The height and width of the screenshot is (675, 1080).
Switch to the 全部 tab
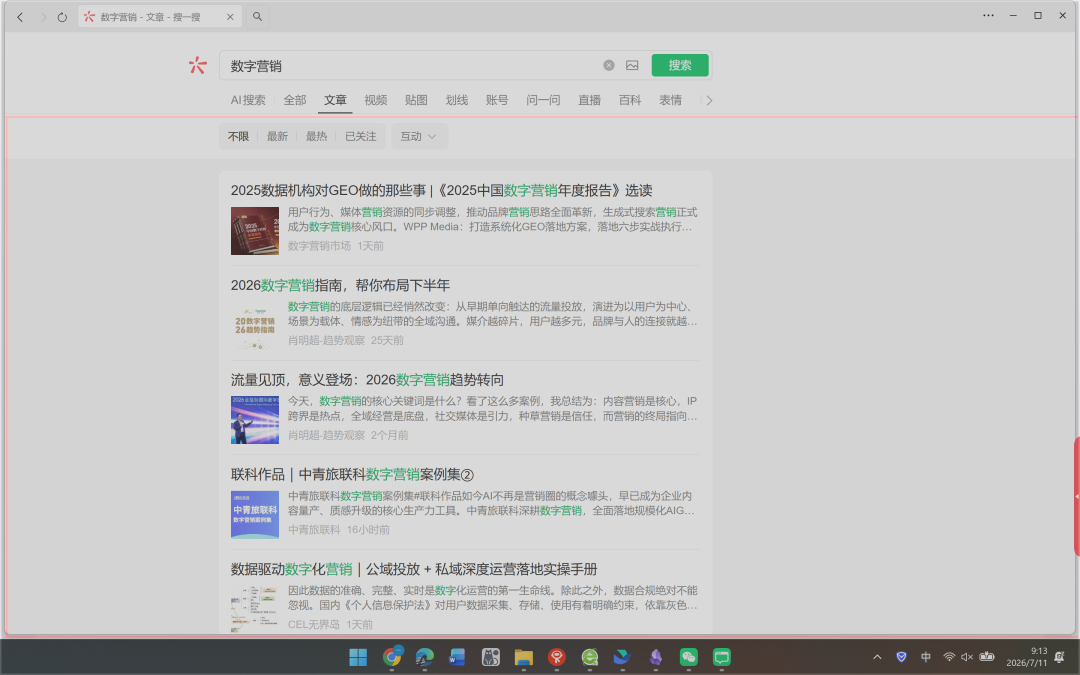click(295, 100)
